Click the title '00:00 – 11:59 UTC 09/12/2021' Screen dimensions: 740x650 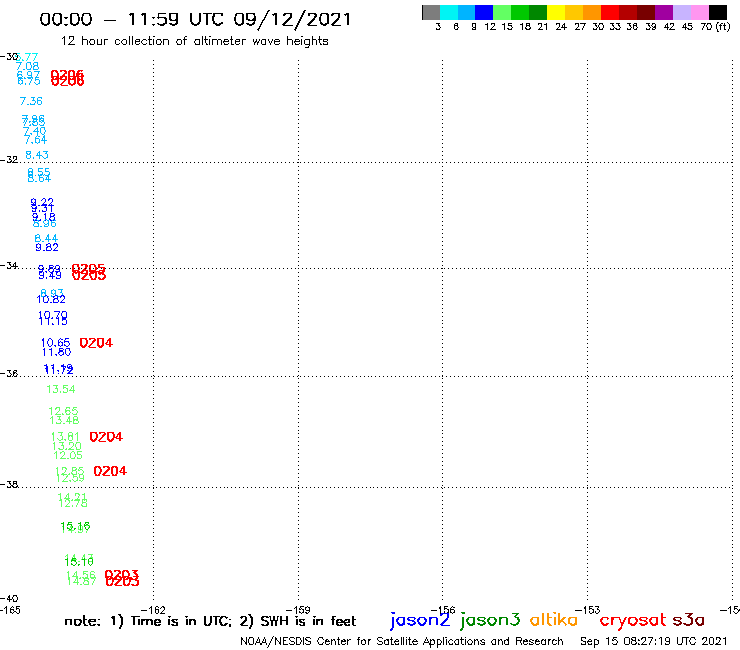[x=195, y=20]
